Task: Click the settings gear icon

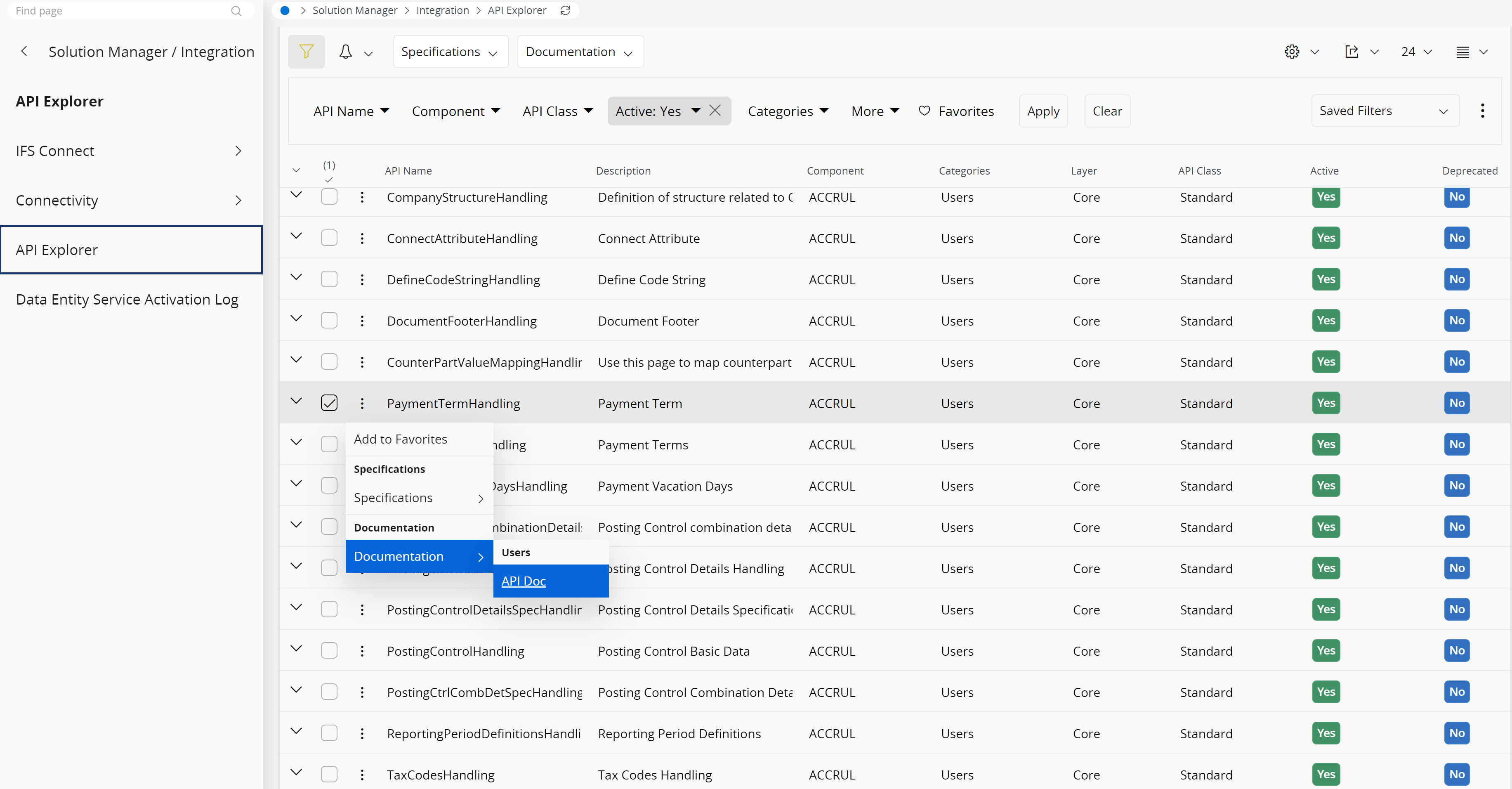Action: [x=1291, y=52]
